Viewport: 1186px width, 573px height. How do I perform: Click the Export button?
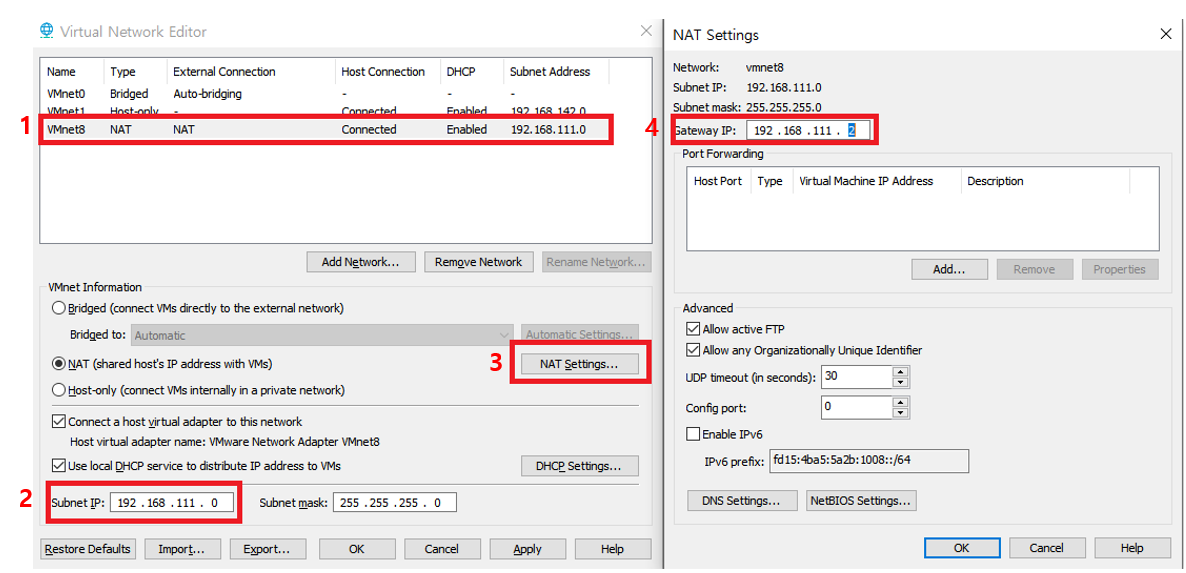click(266, 549)
